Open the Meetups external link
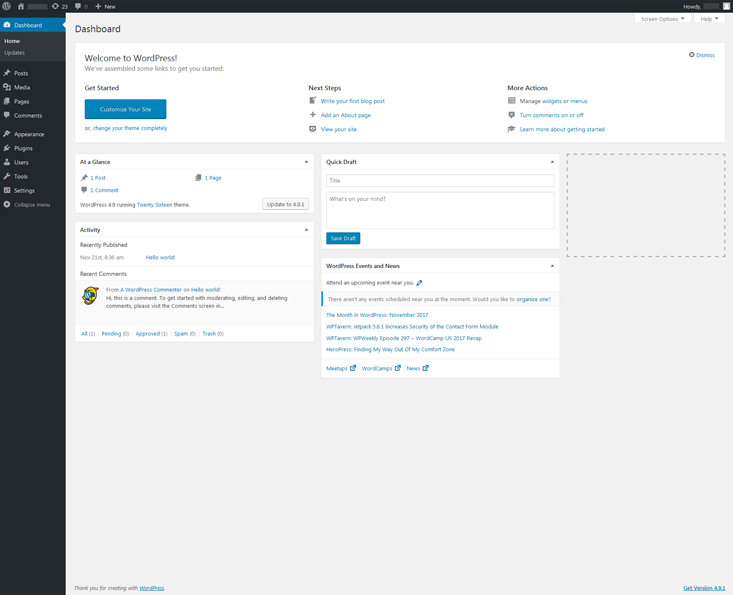The width and height of the screenshot is (733, 595). coord(341,368)
